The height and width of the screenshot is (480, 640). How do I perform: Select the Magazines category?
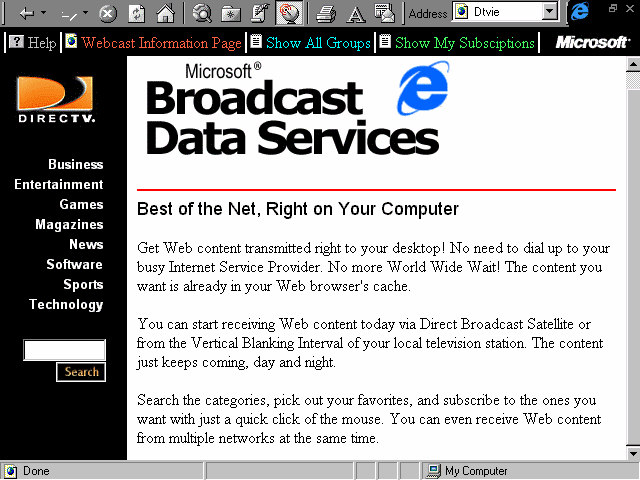(x=69, y=224)
